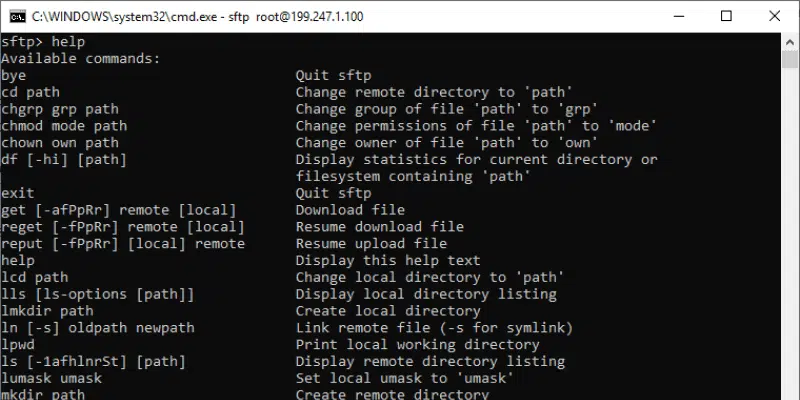This screenshot has height=400, width=800.
Task: Click the 'Print local working directory' description
Action: click(417, 345)
